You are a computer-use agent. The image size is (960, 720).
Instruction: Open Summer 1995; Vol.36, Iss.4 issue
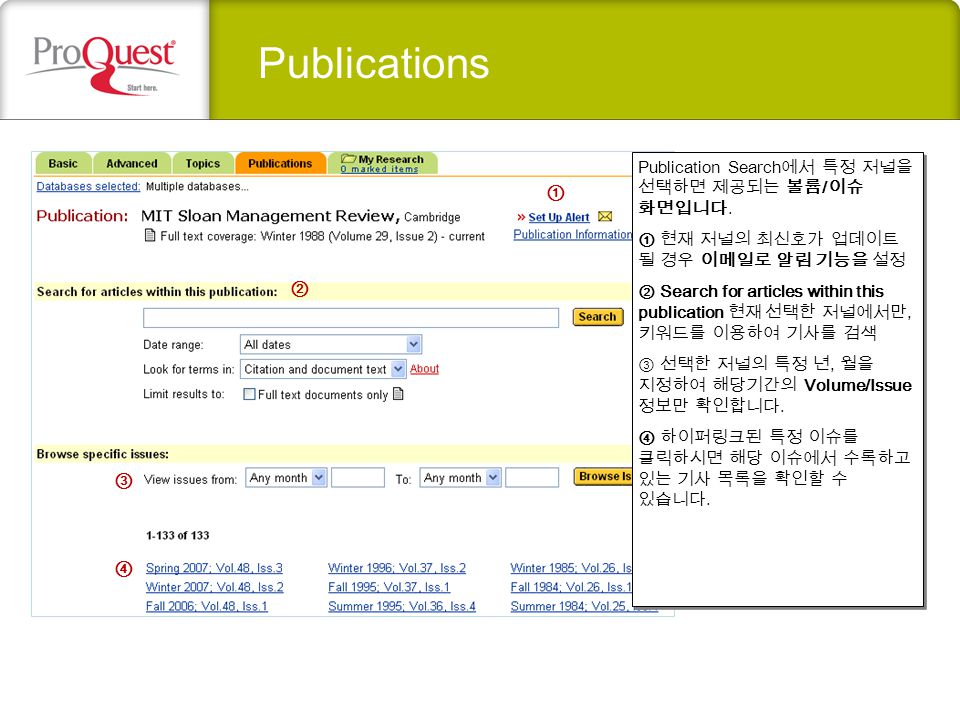click(402, 606)
